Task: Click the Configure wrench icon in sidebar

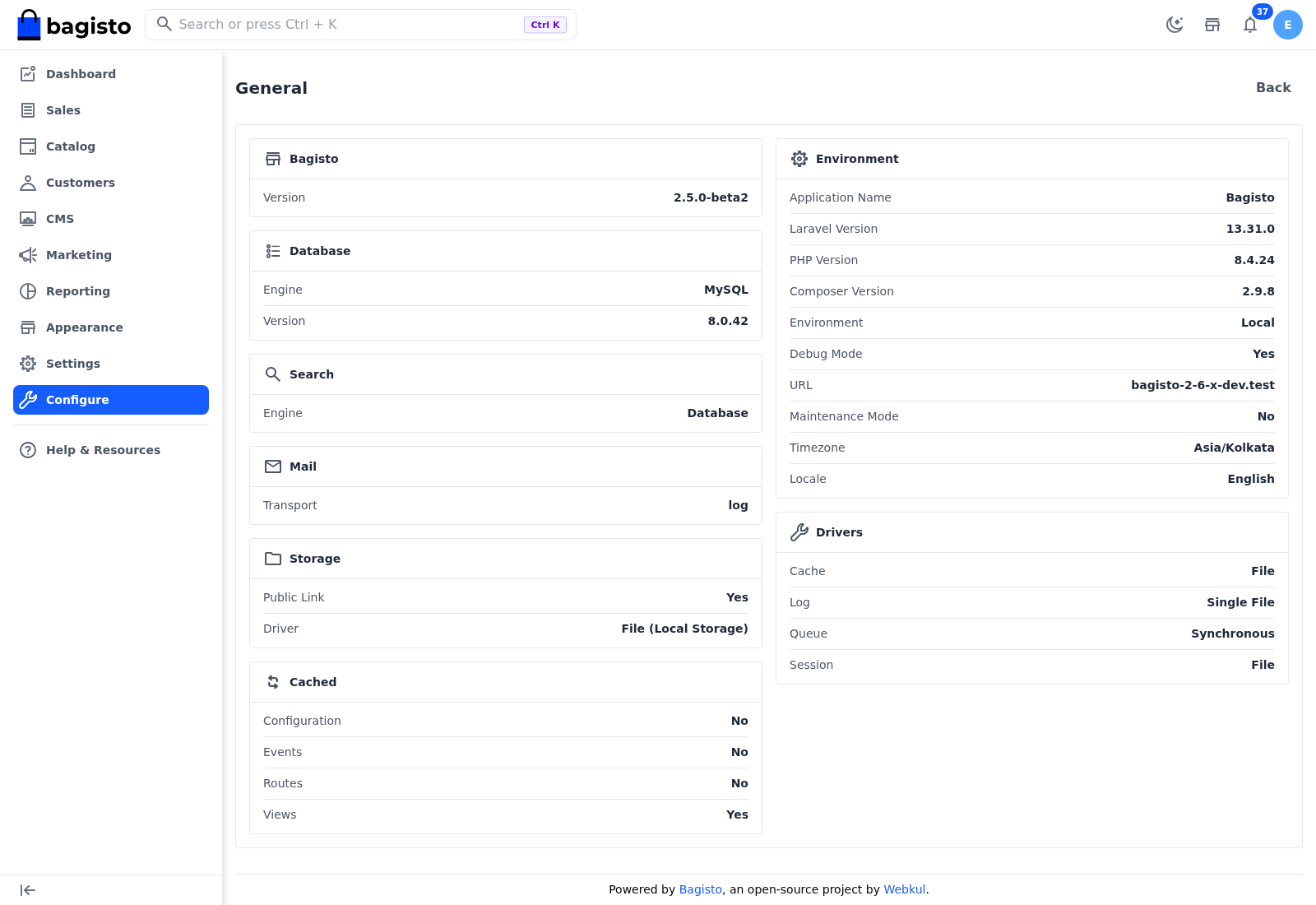Action: pyautogui.click(x=28, y=400)
